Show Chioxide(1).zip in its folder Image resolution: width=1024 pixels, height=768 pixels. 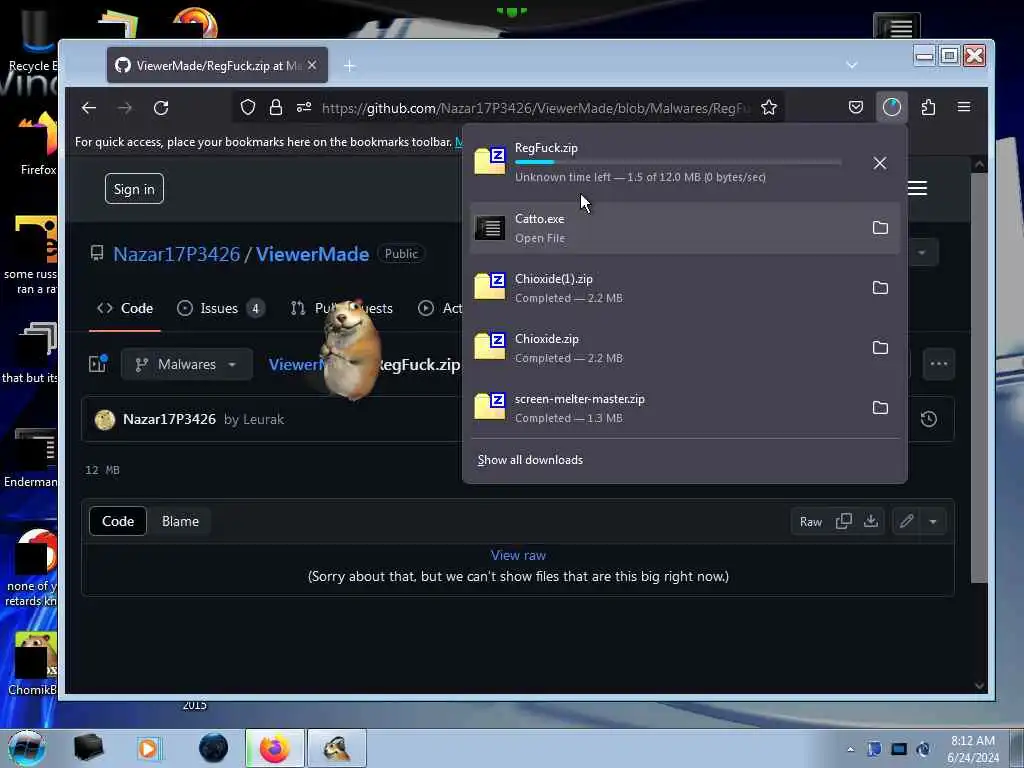point(880,287)
